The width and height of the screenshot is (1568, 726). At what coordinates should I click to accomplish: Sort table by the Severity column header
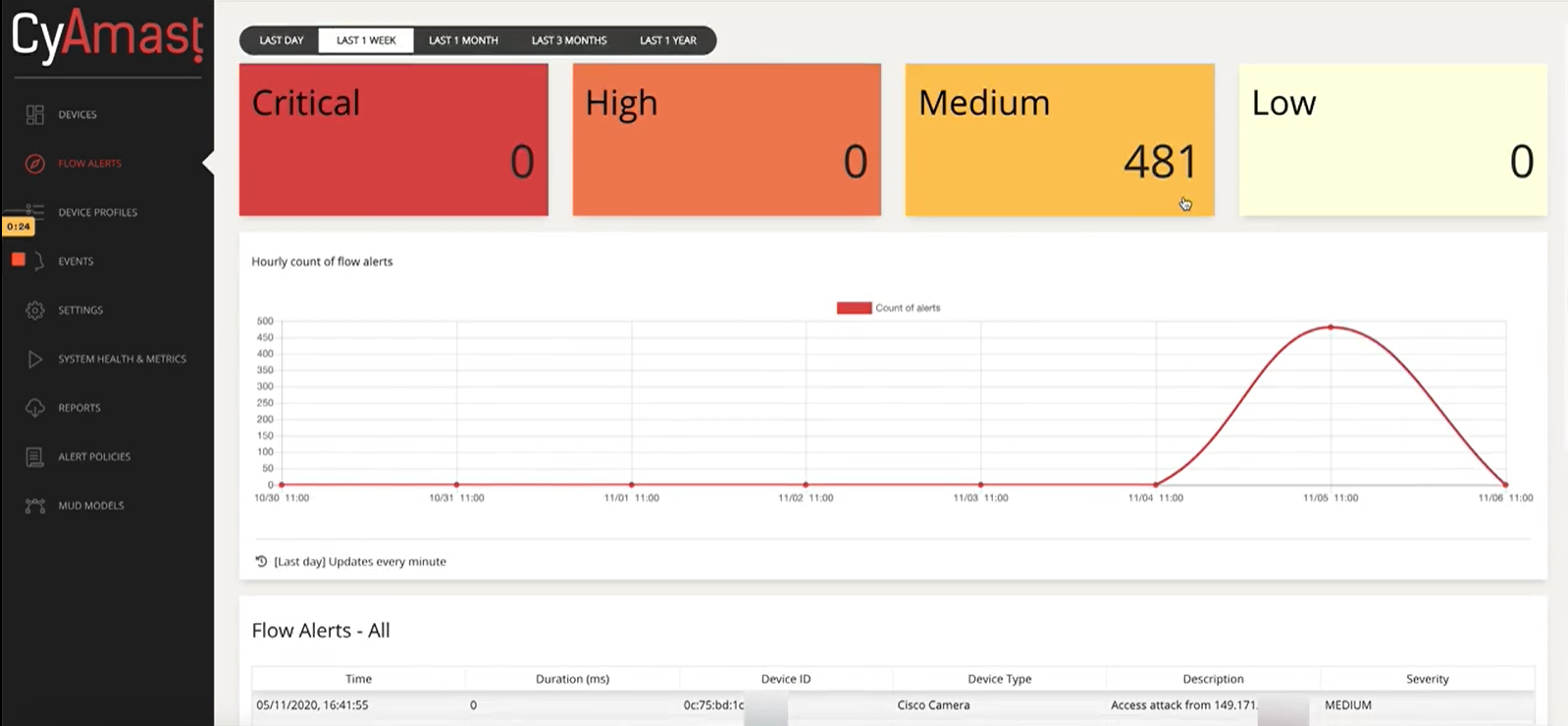tap(1427, 679)
